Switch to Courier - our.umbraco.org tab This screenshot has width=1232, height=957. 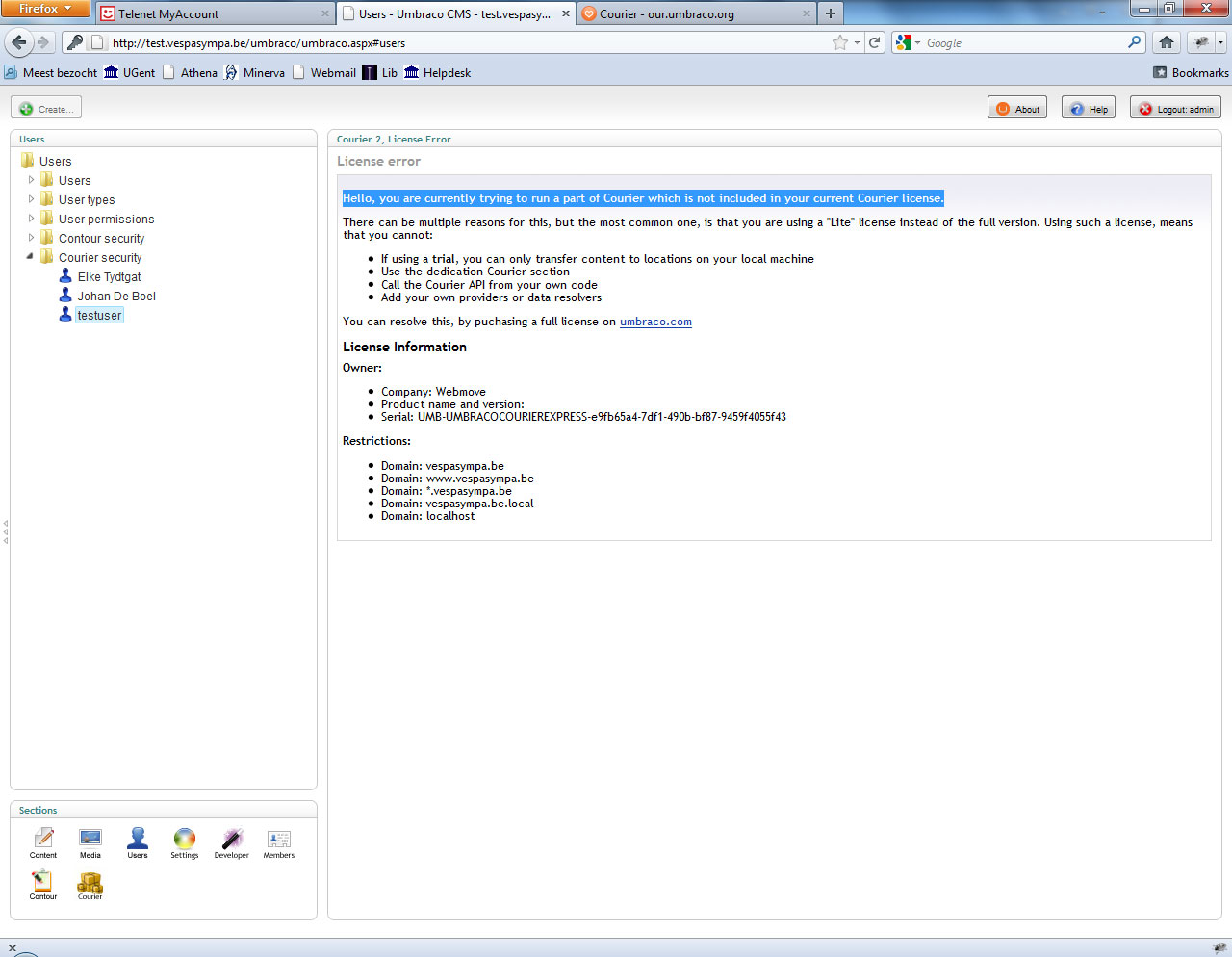(x=696, y=13)
